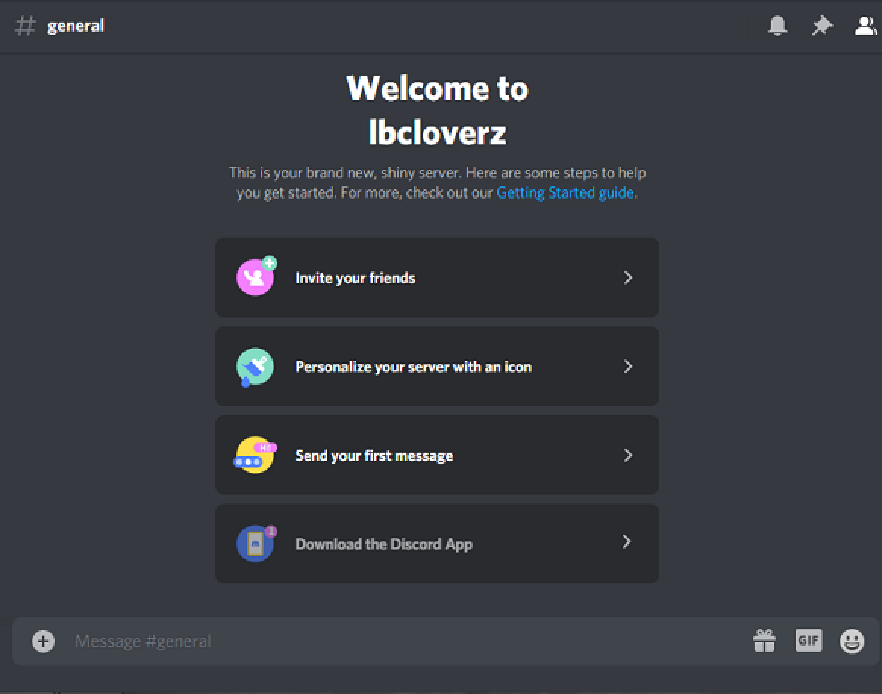Expand Invite your friends chevron
This screenshot has height=694, width=882.
628,277
